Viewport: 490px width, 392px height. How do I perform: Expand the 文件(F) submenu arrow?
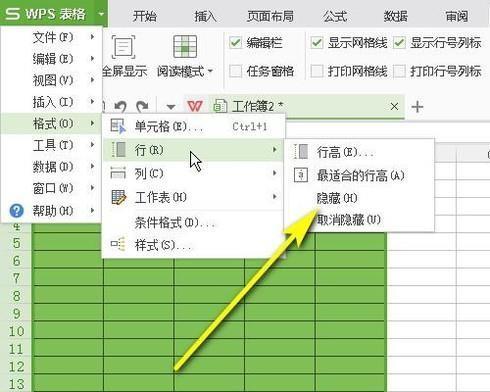click(x=92, y=37)
